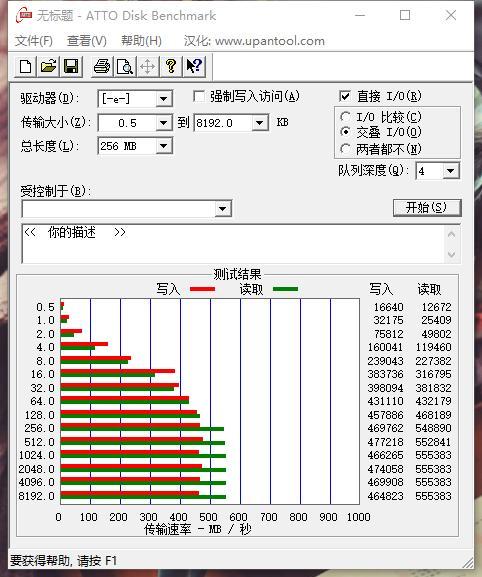Select 交叠 I/O(O) radio button
This screenshot has width=482, height=577.
[x=345, y=132]
